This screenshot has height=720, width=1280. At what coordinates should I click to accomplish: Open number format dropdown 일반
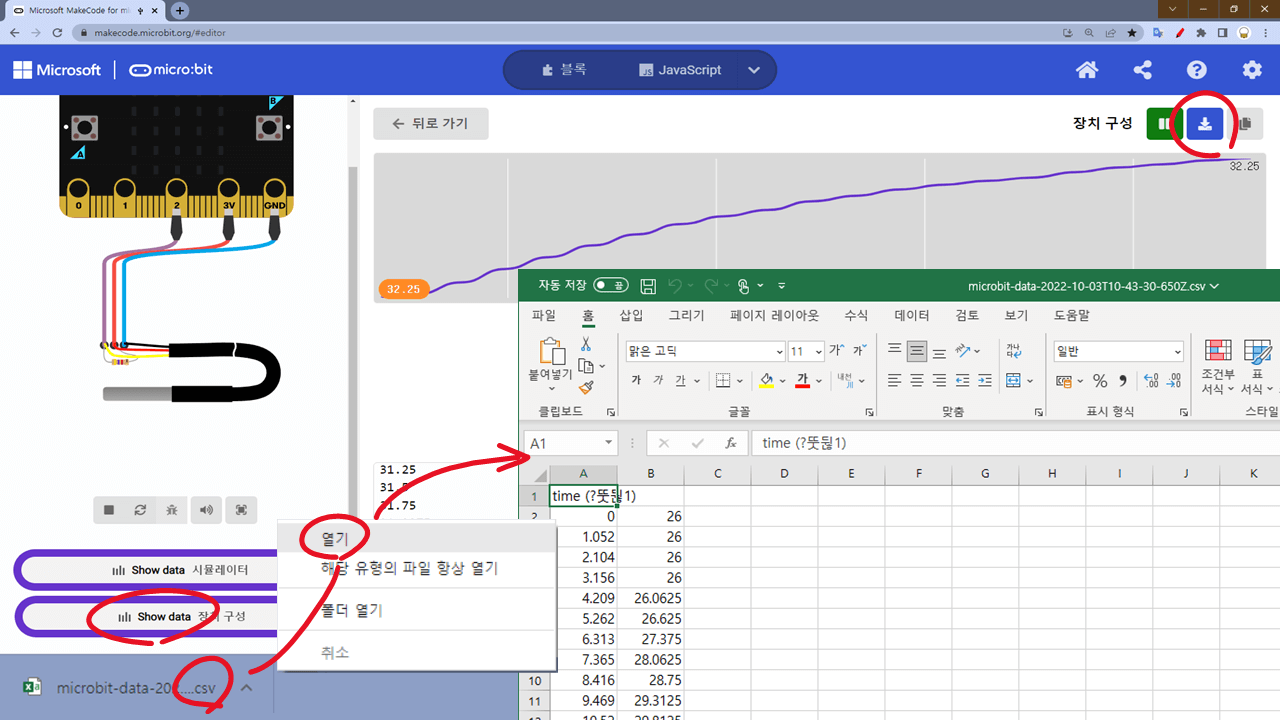(1177, 352)
